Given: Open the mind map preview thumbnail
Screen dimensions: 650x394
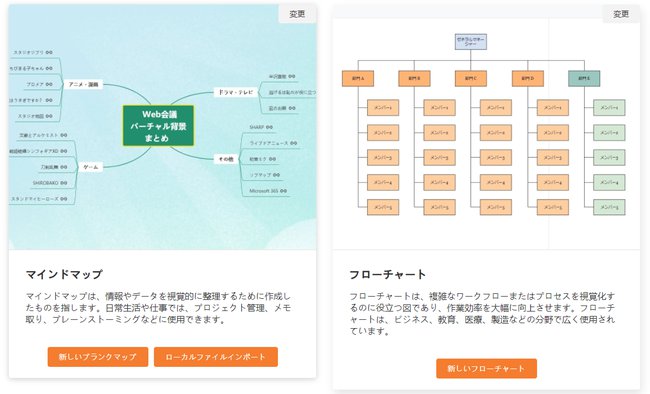Looking at the screenshot, I should [x=162, y=127].
